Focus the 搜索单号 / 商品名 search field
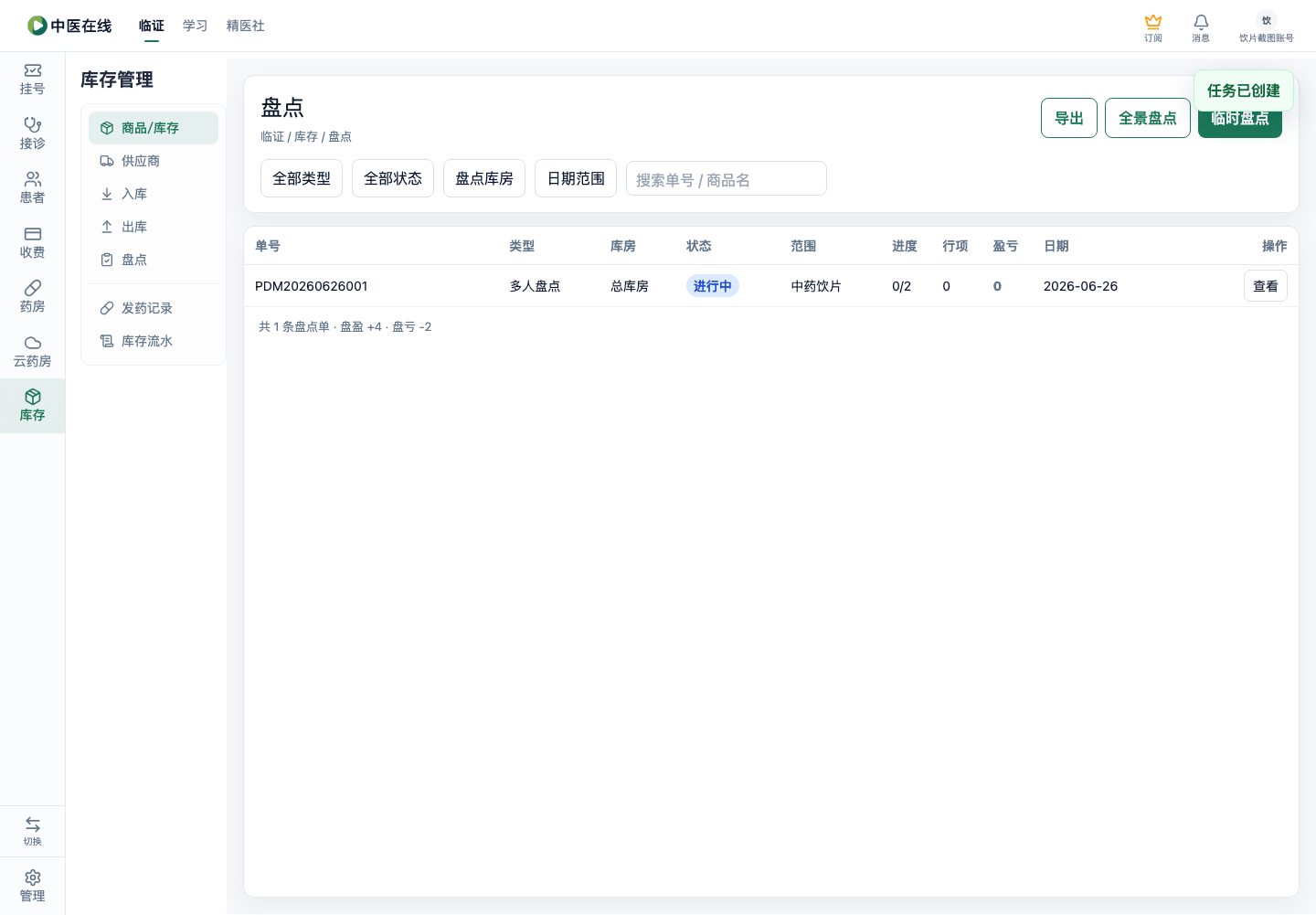 point(727,178)
